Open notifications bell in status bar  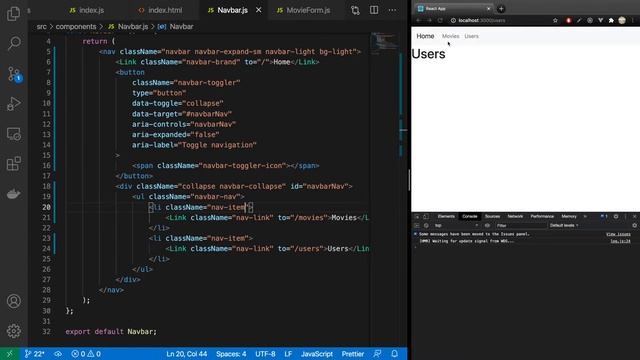pos(394,354)
